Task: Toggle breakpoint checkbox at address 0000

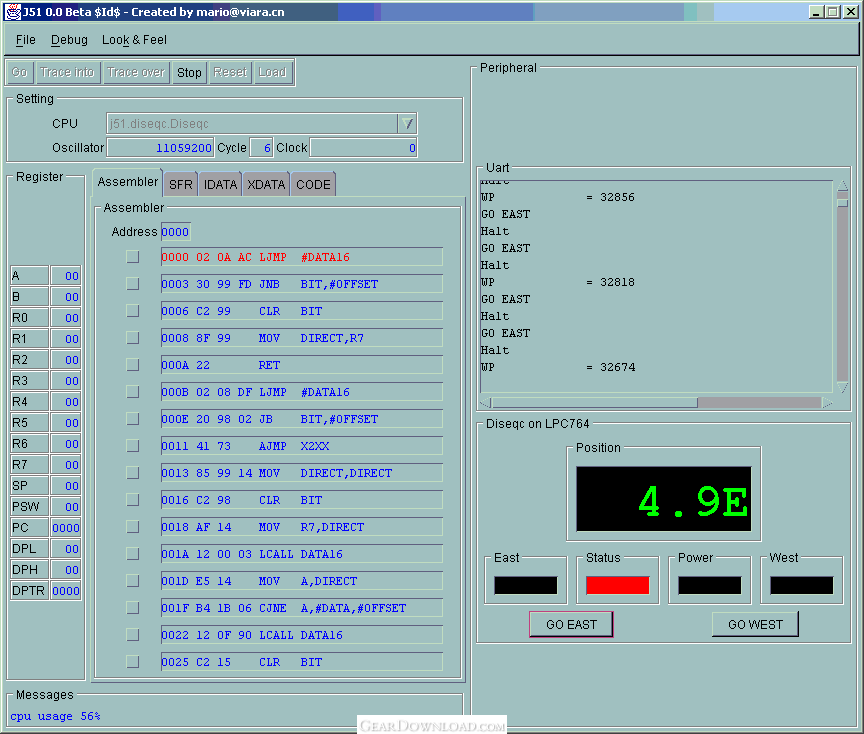Action: [133, 257]
